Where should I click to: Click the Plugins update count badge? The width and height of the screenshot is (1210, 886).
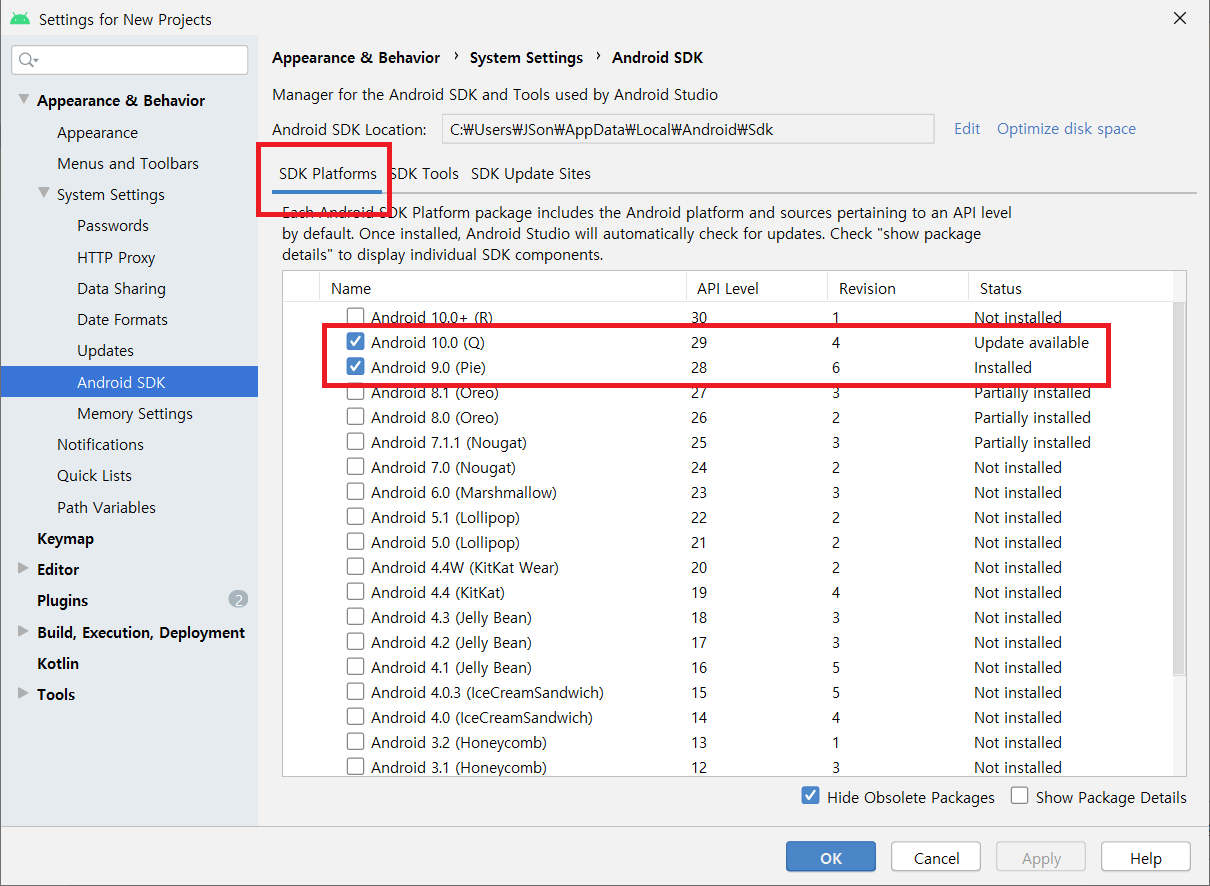[238, 600]
